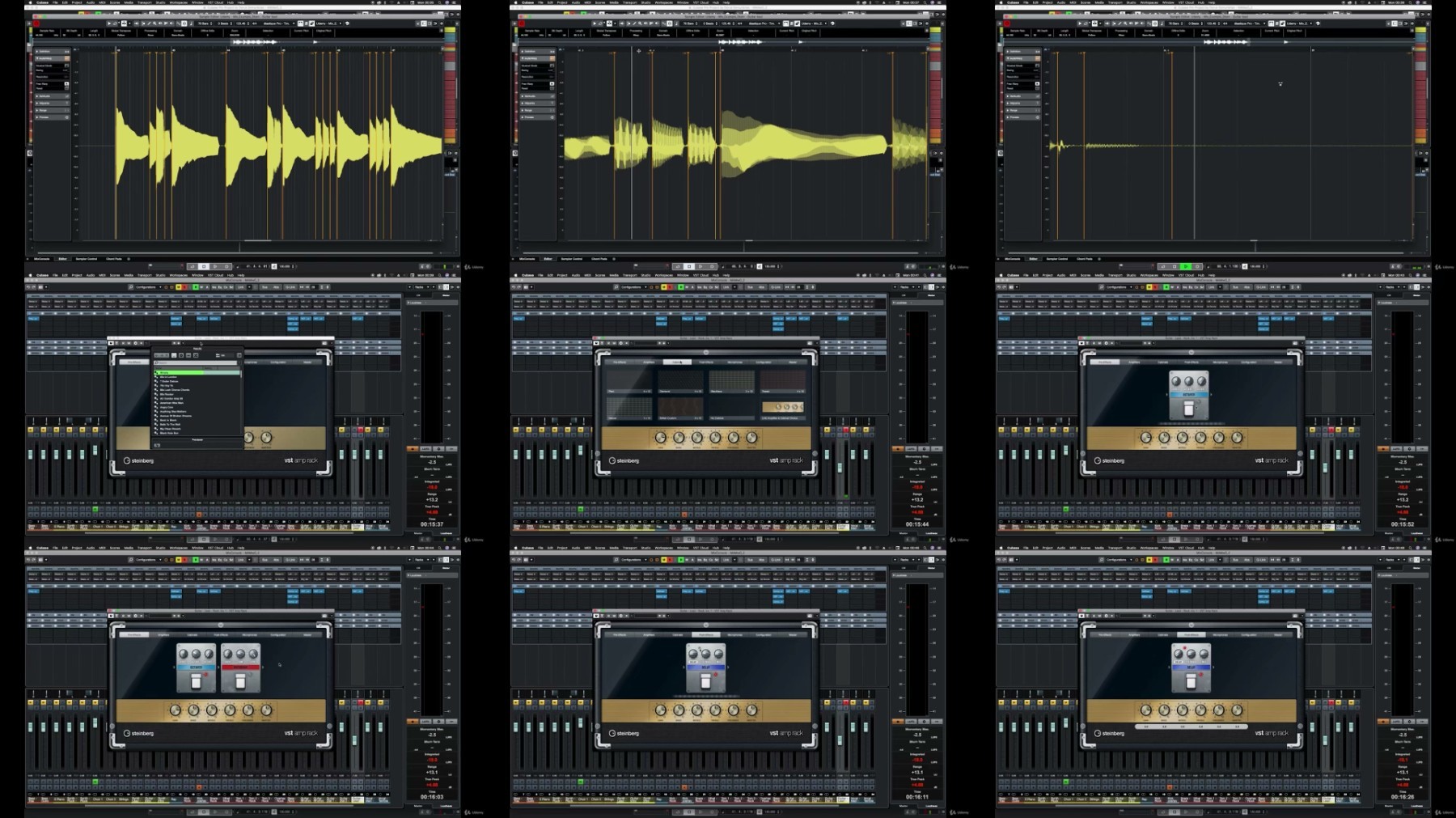Click Master tab in 00:16:26 amp rack
1456x818 pixels.
coord(1278,634)
